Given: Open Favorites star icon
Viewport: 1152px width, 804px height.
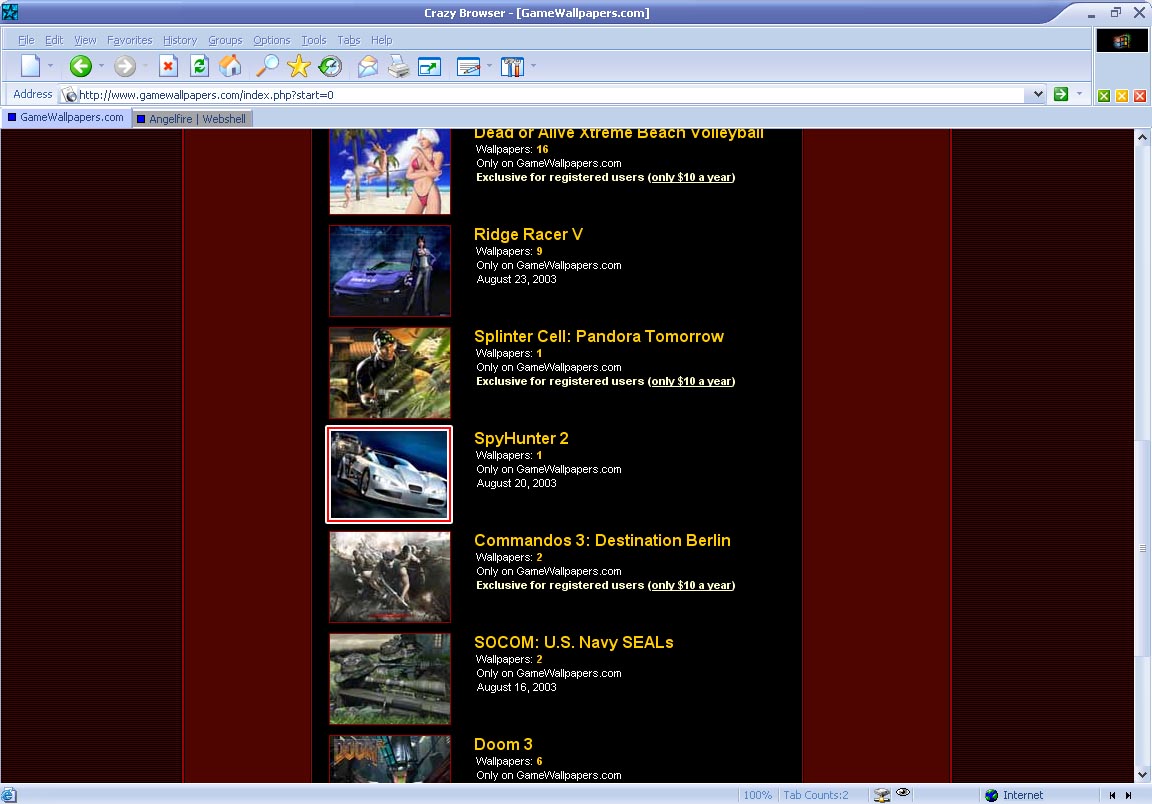Looking at the screenshot, I should (x=298, y=66).
